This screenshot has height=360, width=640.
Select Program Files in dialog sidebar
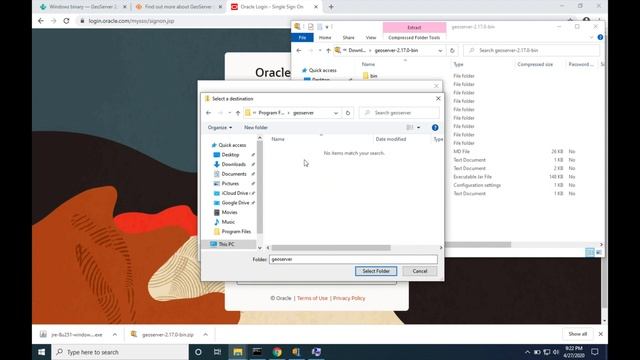coord(236,231)
